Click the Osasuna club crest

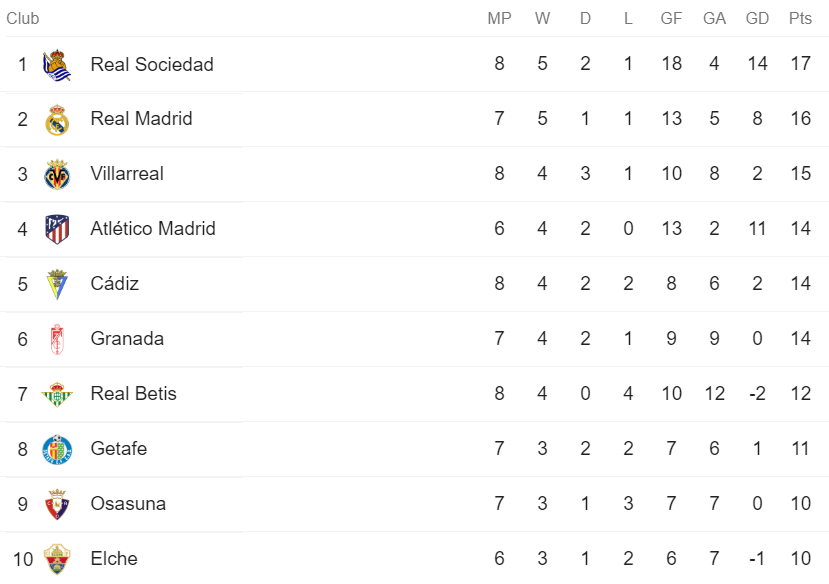(x=57, y=504)
